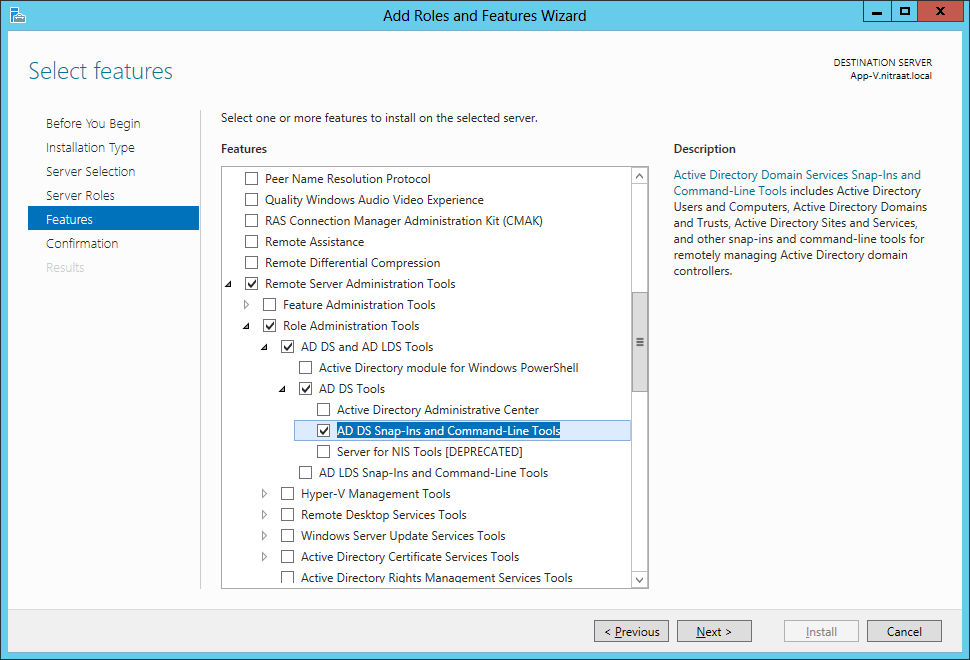This screenshot has width=970, height=660.
Task: Select the AD DS Snap-Ins and Command-Line Tools row
Action: (x=462, y=431)
